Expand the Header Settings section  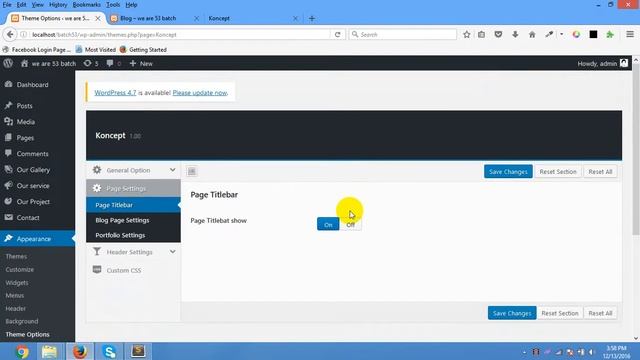tap(133, 252)
